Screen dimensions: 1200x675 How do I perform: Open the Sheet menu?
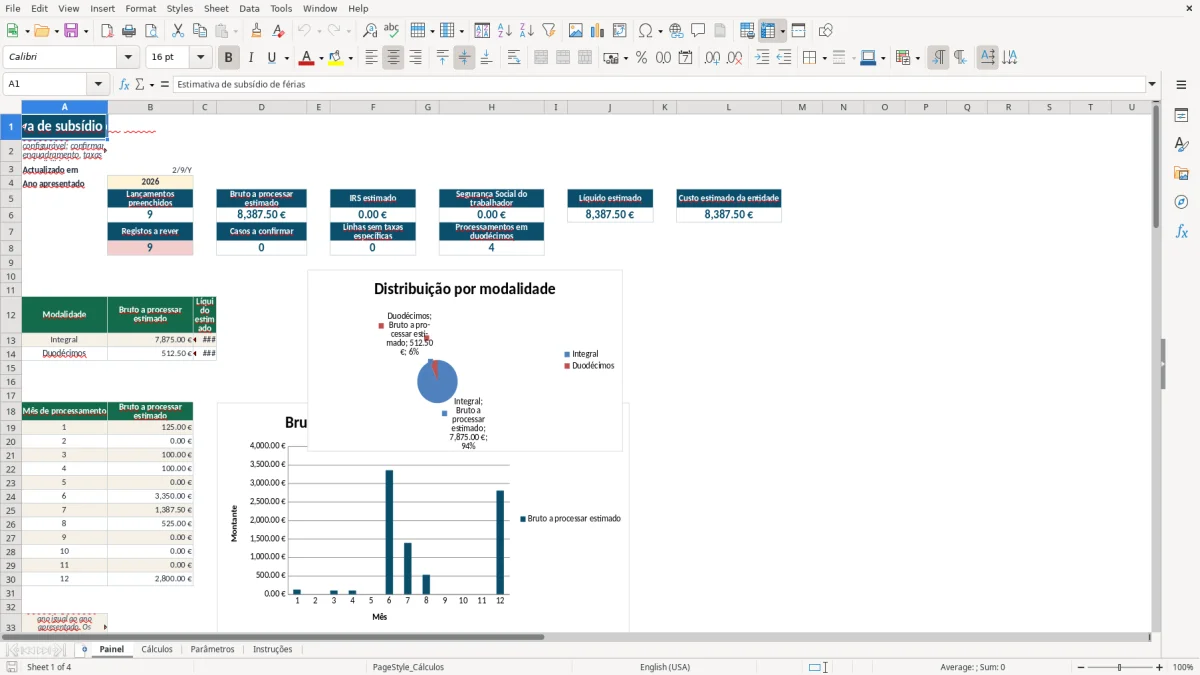pos(216,8)
